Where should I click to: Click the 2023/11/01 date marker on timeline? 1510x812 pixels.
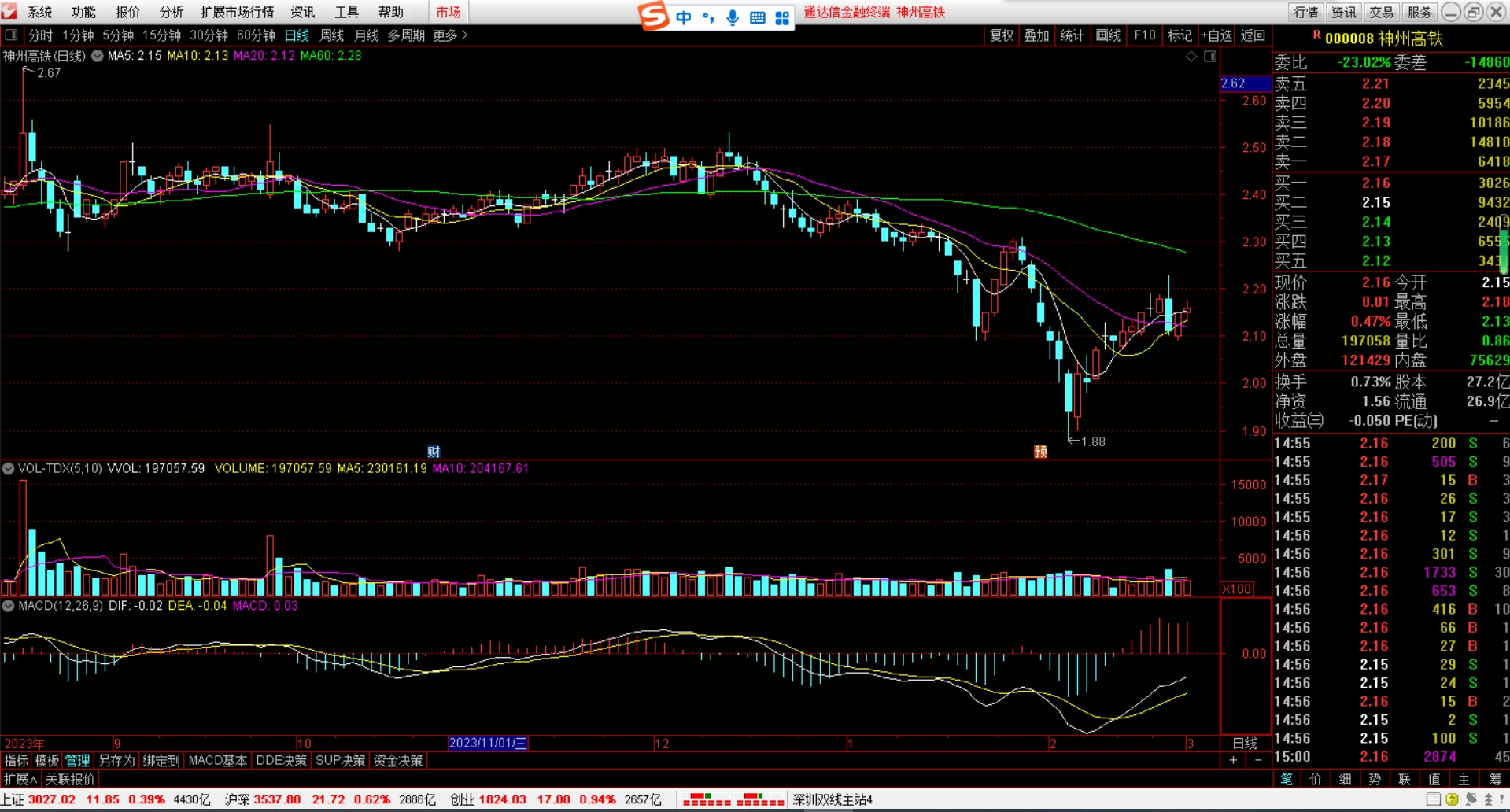tap(488, 743)
